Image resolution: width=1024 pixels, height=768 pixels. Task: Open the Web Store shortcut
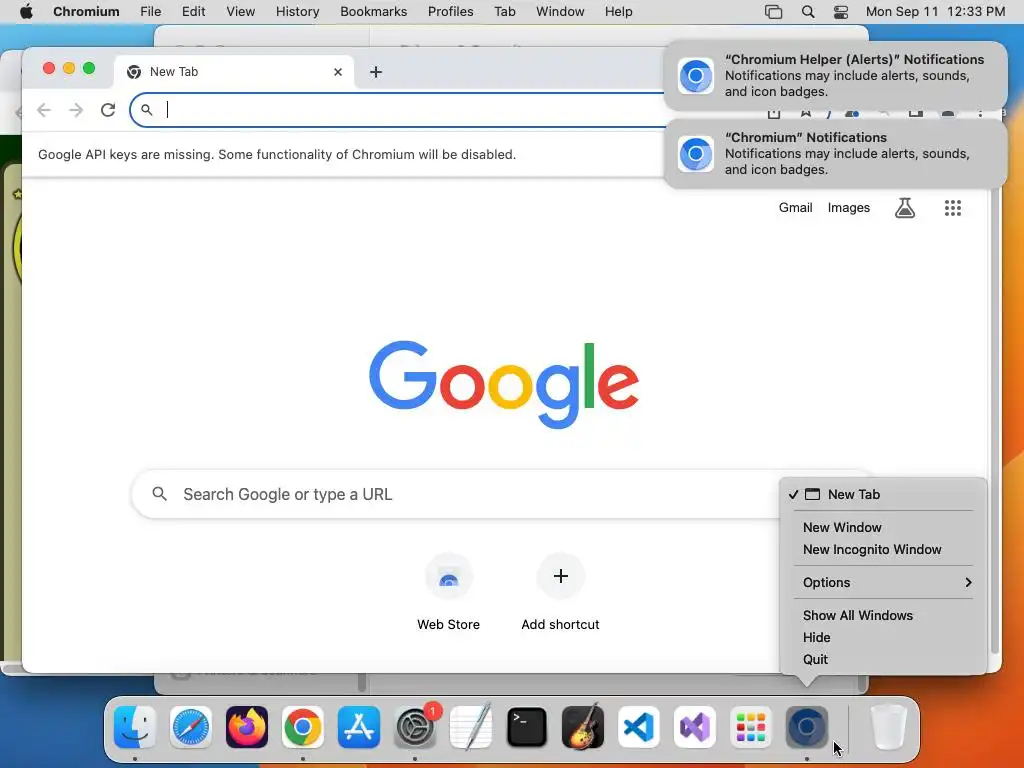coord(449,592)
